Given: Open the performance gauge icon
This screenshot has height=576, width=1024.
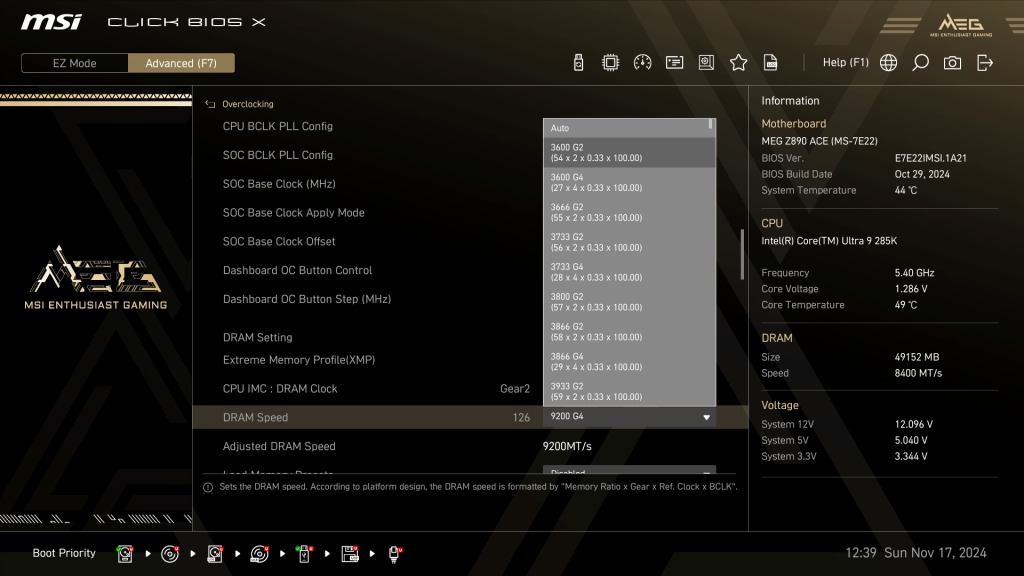Looking at the screenshot, I should tap(642, 63).
